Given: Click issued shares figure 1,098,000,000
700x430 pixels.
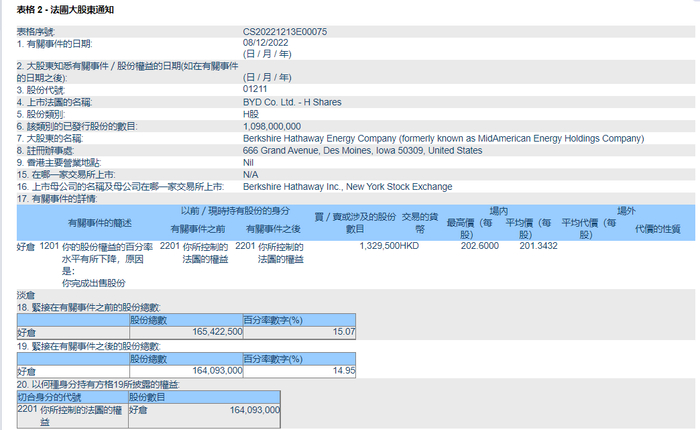Looking at the screenshot, I should 272,126.
